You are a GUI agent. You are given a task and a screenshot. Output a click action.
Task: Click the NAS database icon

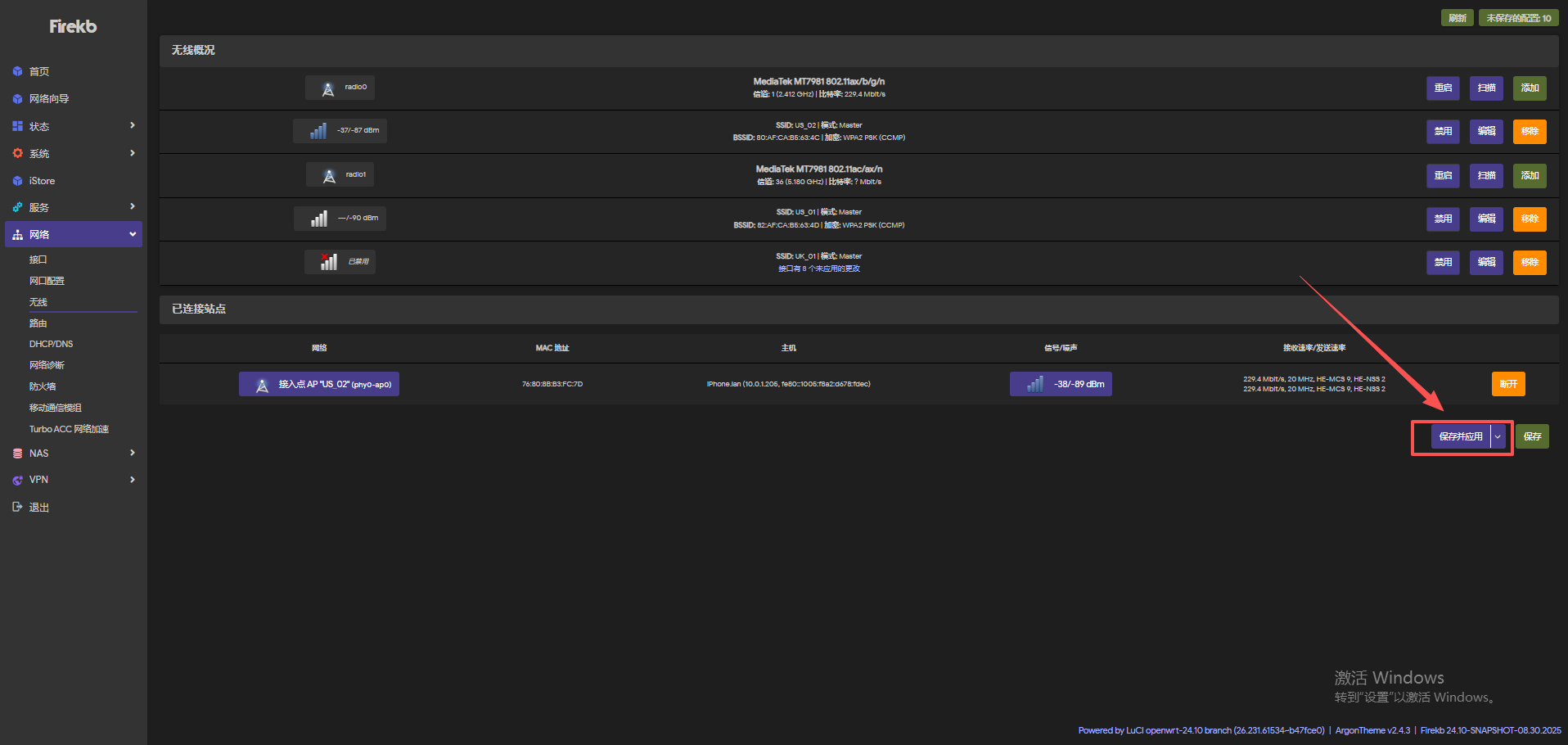pyautogui.click(x=17, y=454)
